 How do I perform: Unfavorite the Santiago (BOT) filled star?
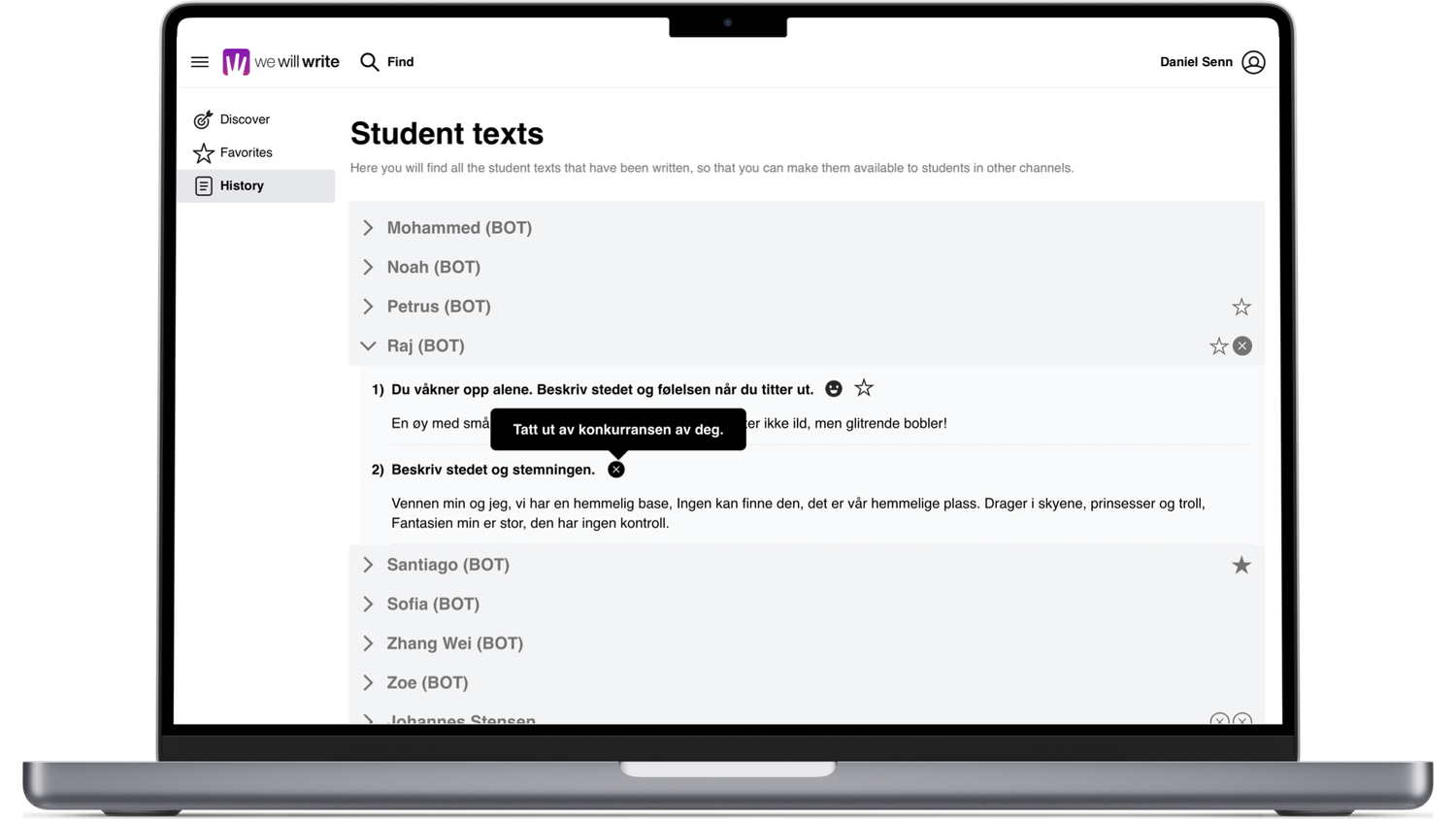[1241, 564]
